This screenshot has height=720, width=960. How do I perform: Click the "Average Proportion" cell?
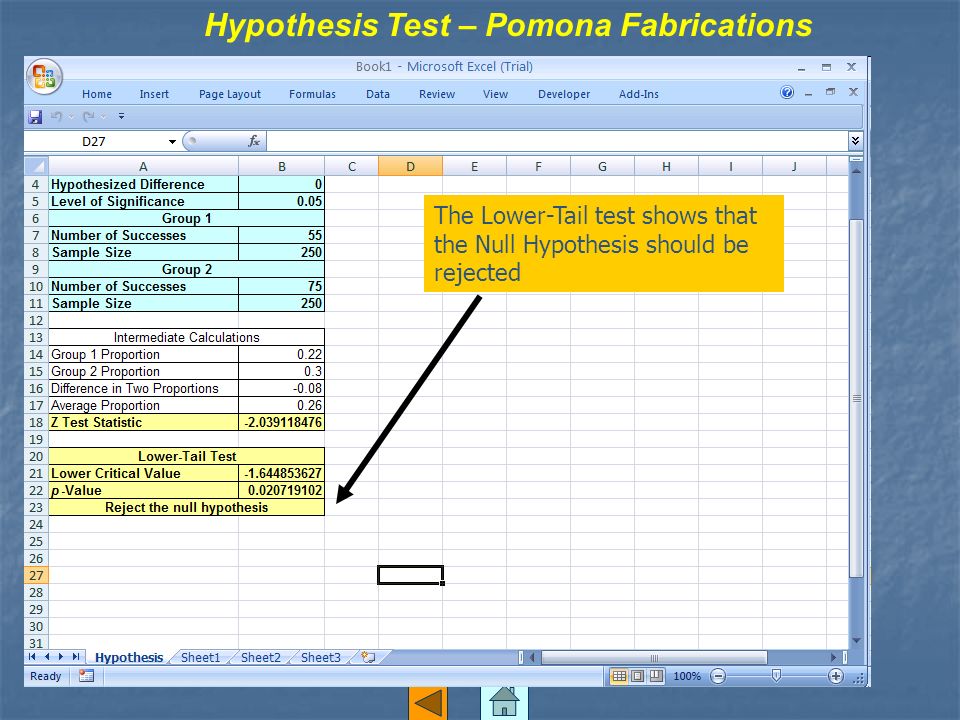pyautogui.click(x=143, y=405)
